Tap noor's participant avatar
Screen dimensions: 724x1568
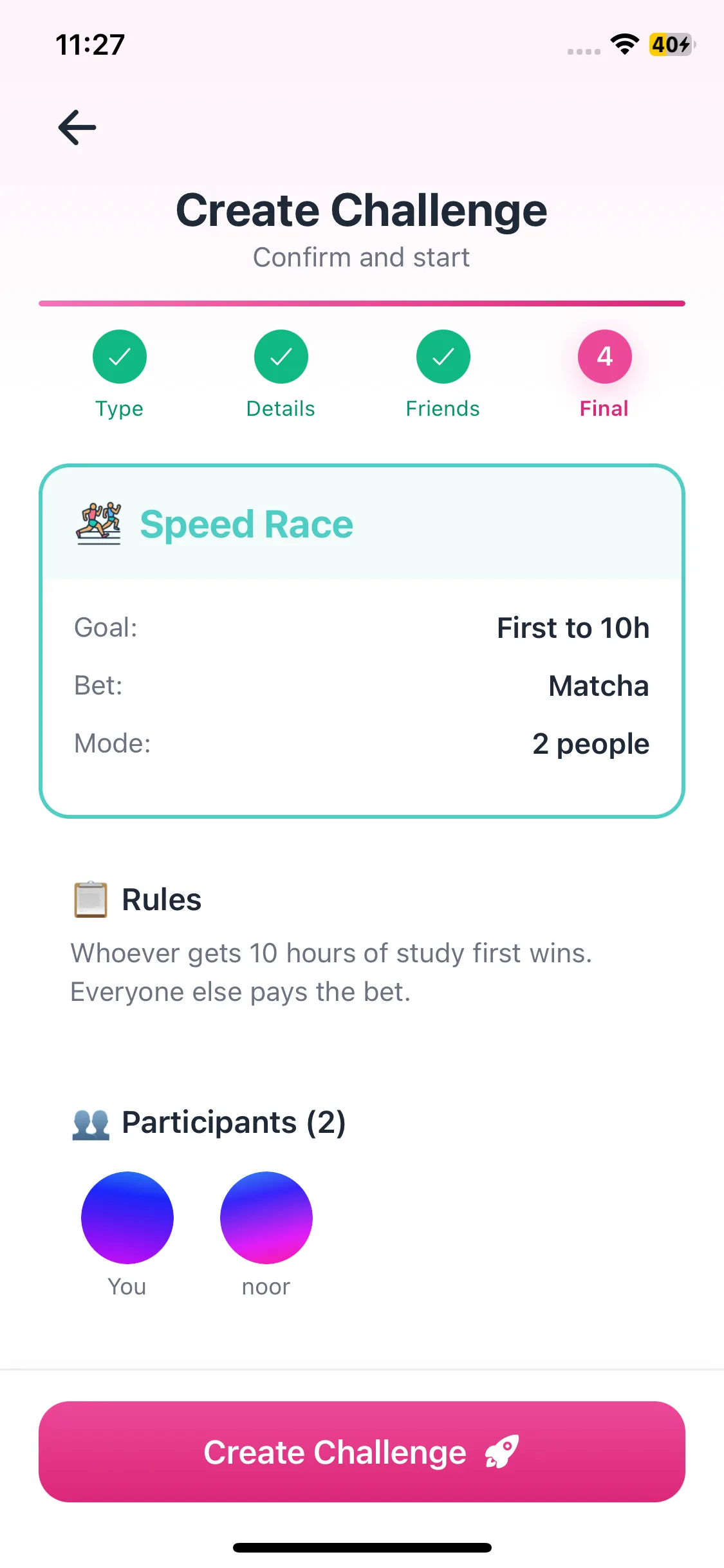(266, 1217)
